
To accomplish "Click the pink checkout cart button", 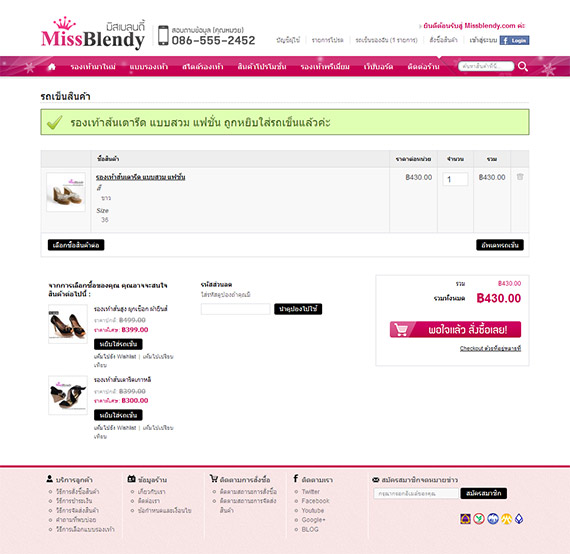I will tap(455, 329).
